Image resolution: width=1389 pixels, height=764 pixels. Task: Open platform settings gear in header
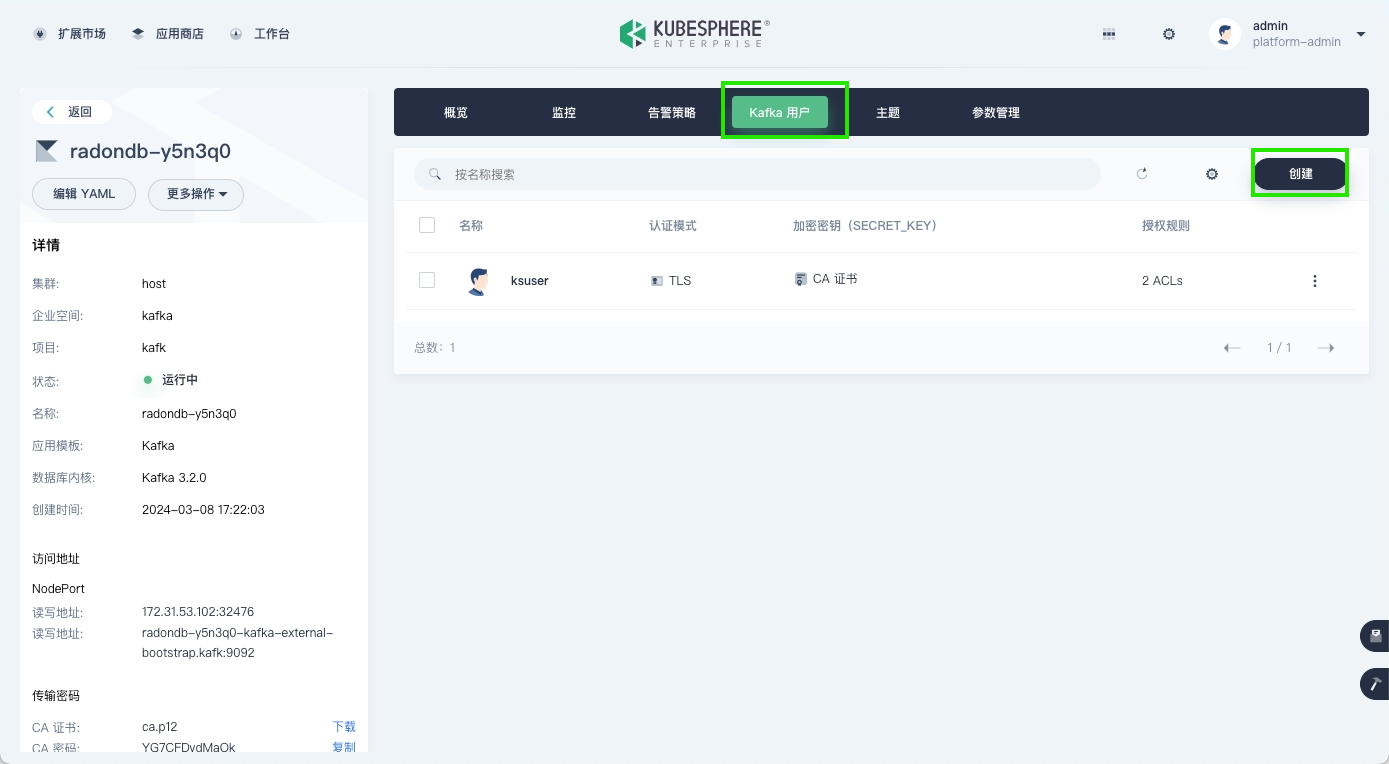point(1168,34)
